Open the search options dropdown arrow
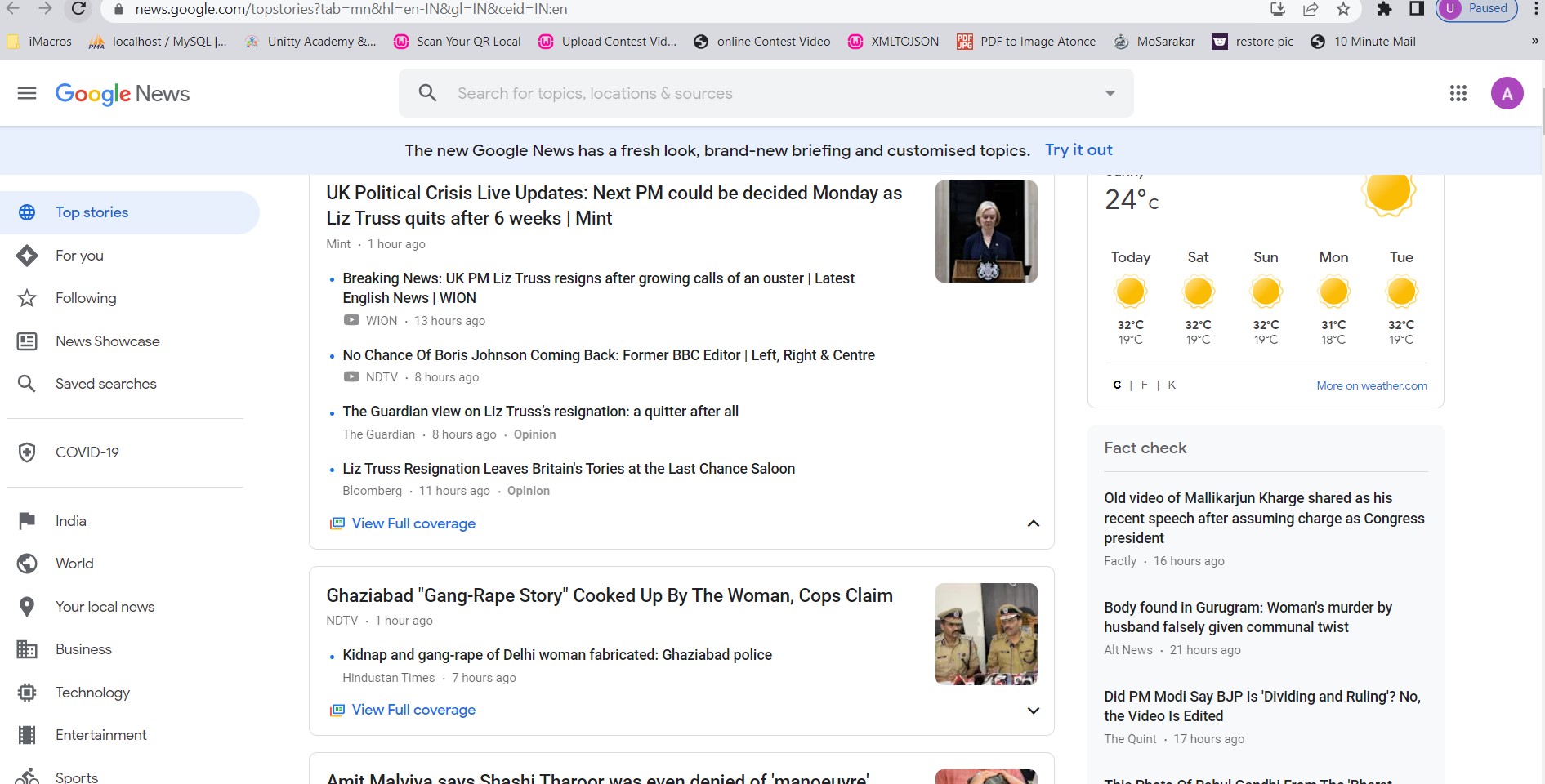Screen dimensions: 1545x784 pyautogui.click(x=1110, y=93)
